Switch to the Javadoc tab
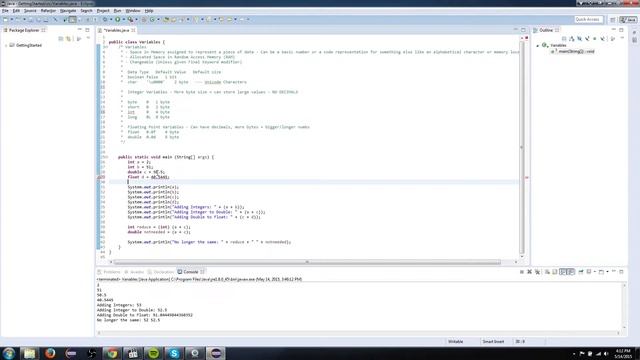This screenshot has width=640, height=360. (134, 272)
